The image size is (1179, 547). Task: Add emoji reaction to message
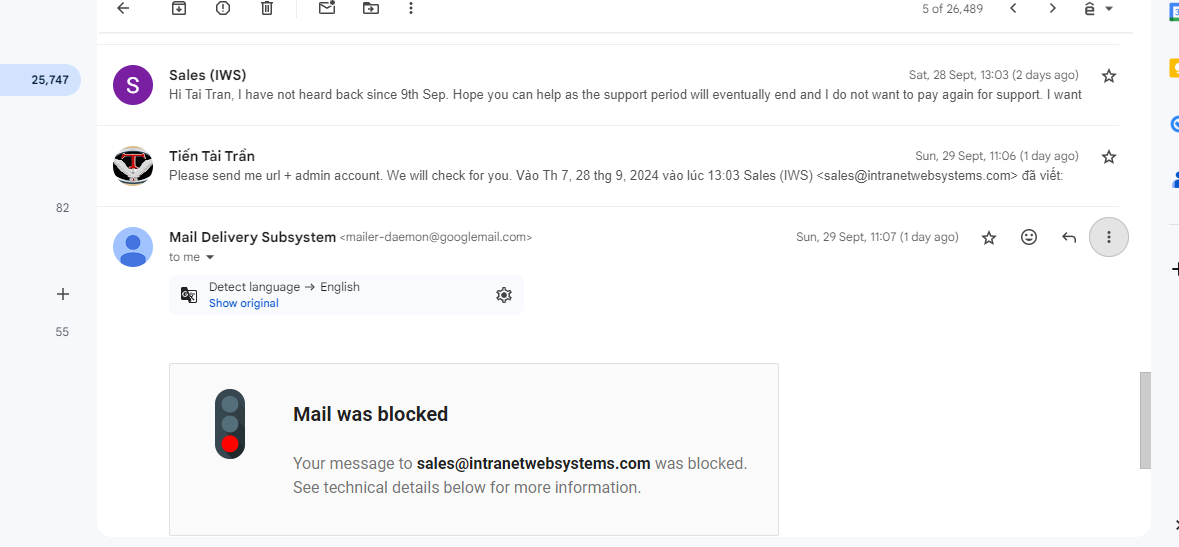pos(1029,237)
